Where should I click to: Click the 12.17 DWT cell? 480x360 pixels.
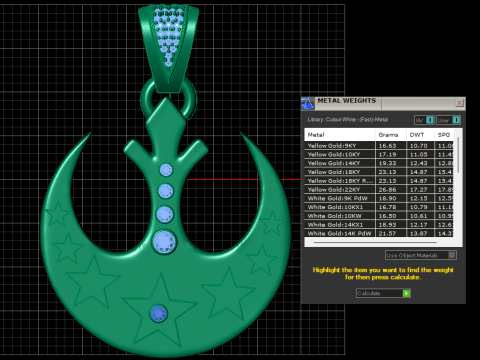[419, 225]
